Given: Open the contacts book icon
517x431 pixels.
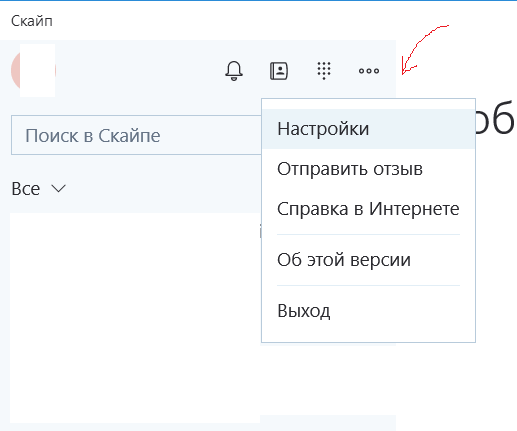Looking at the screenshot, I should [279, 71].
